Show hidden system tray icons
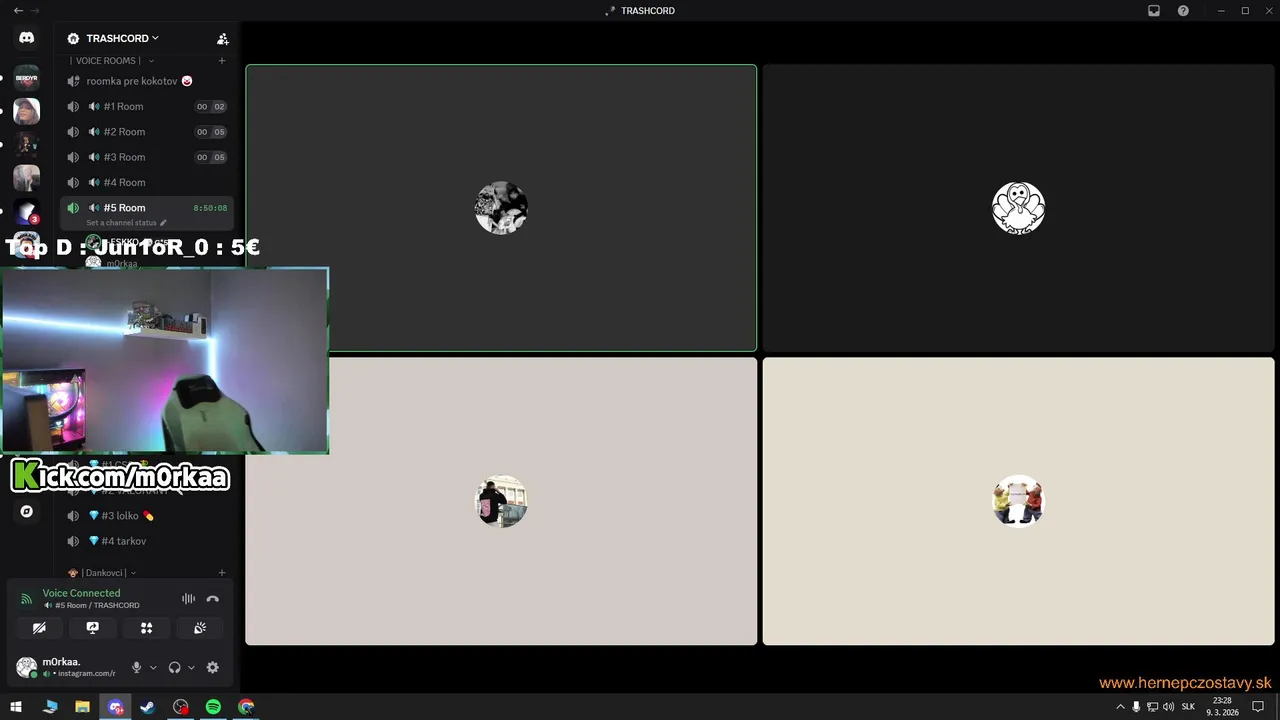 pyautogui.click(x=1120, y=707)
